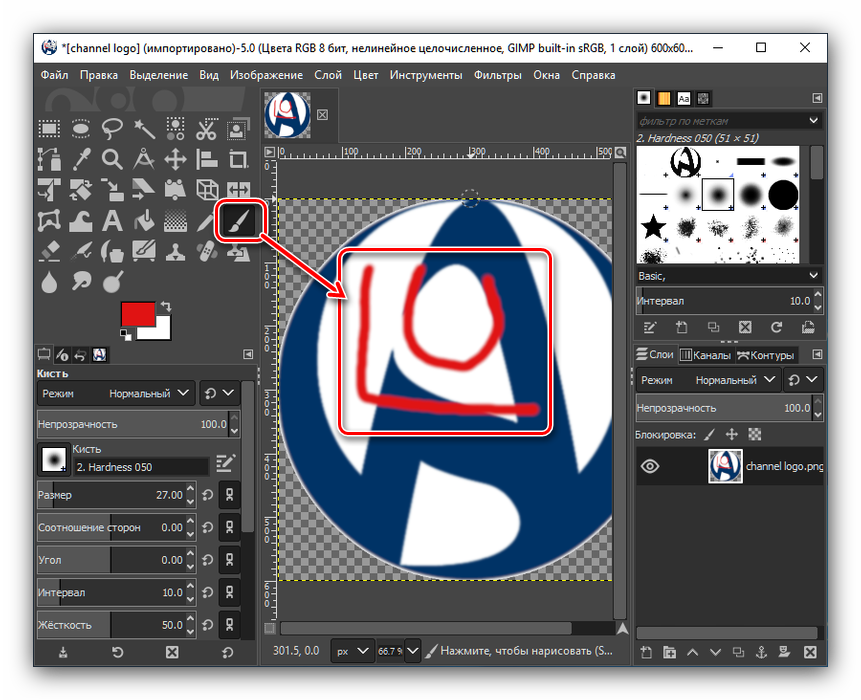The height and width of the screenshot is (700, 861).
Task: Select the Scissors Select tool
Action: 207,129
